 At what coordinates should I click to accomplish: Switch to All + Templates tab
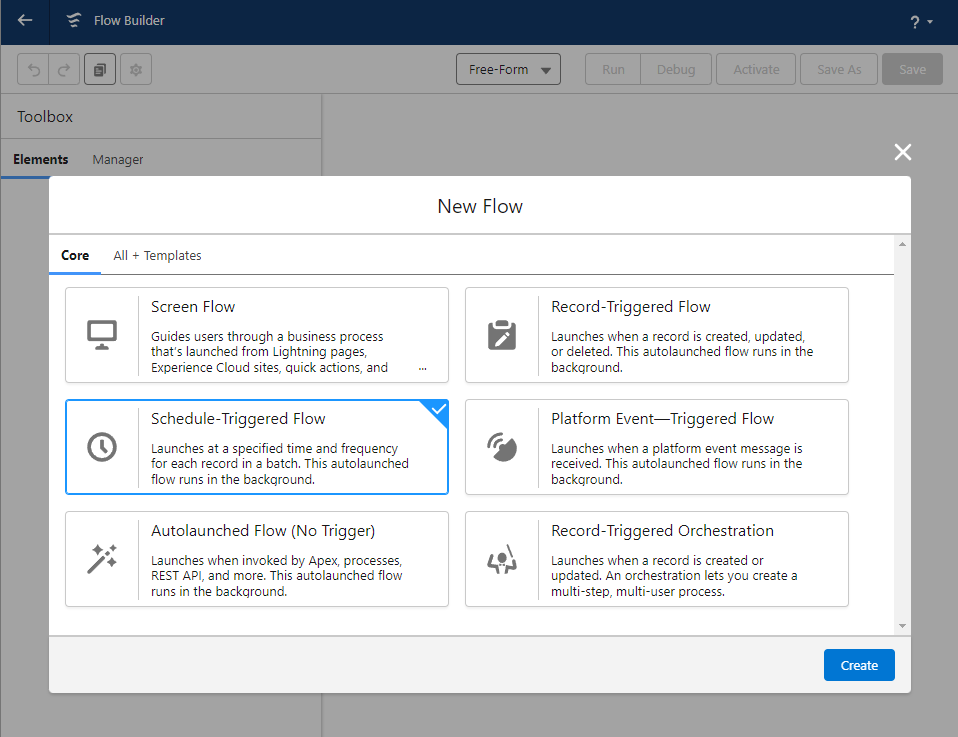point(157,256)
